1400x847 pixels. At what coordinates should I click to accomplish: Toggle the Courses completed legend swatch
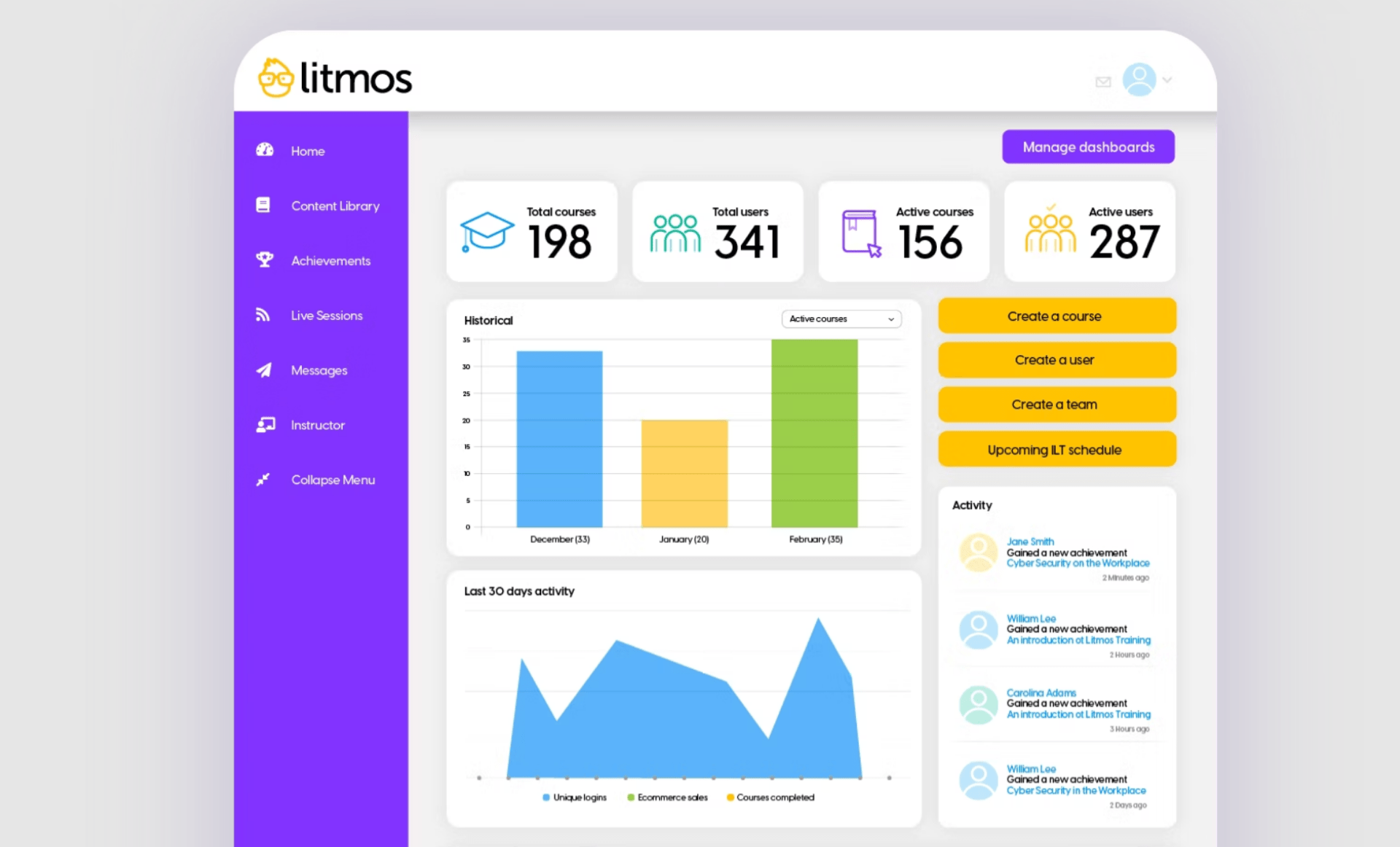(730, 797)
